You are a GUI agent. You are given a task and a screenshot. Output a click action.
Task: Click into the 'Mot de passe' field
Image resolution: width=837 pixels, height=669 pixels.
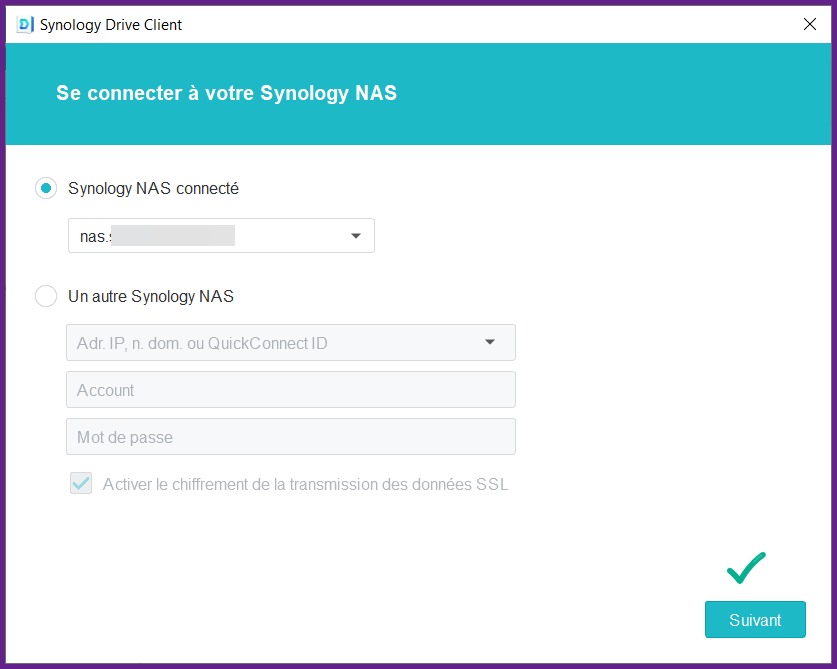point(290,437)
